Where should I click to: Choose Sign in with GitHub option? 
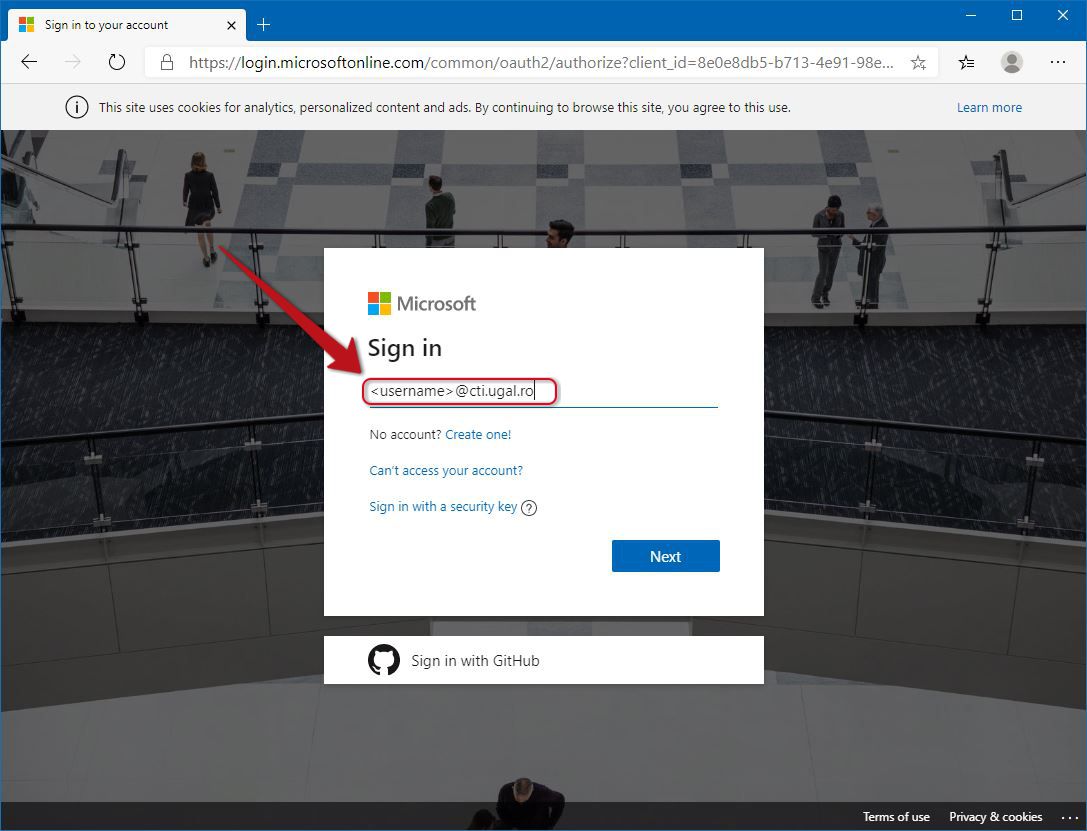(x=544, y=660)
